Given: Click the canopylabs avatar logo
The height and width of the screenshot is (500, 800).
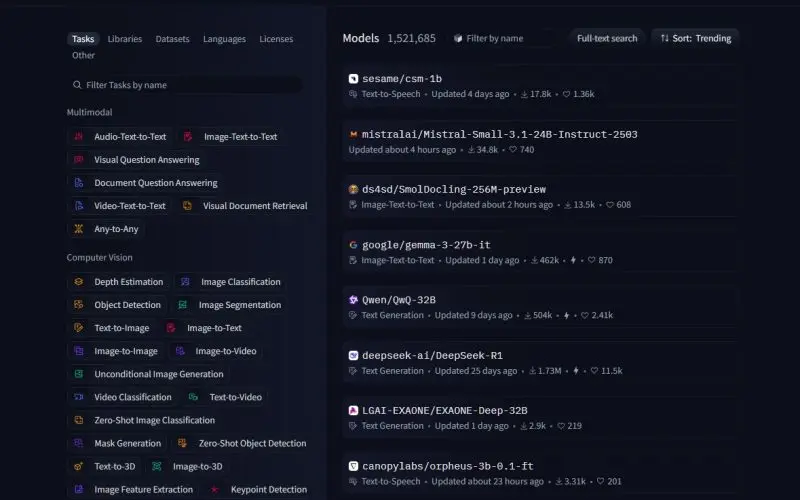Looking at the screenshot, I should [x=353, y=466].
